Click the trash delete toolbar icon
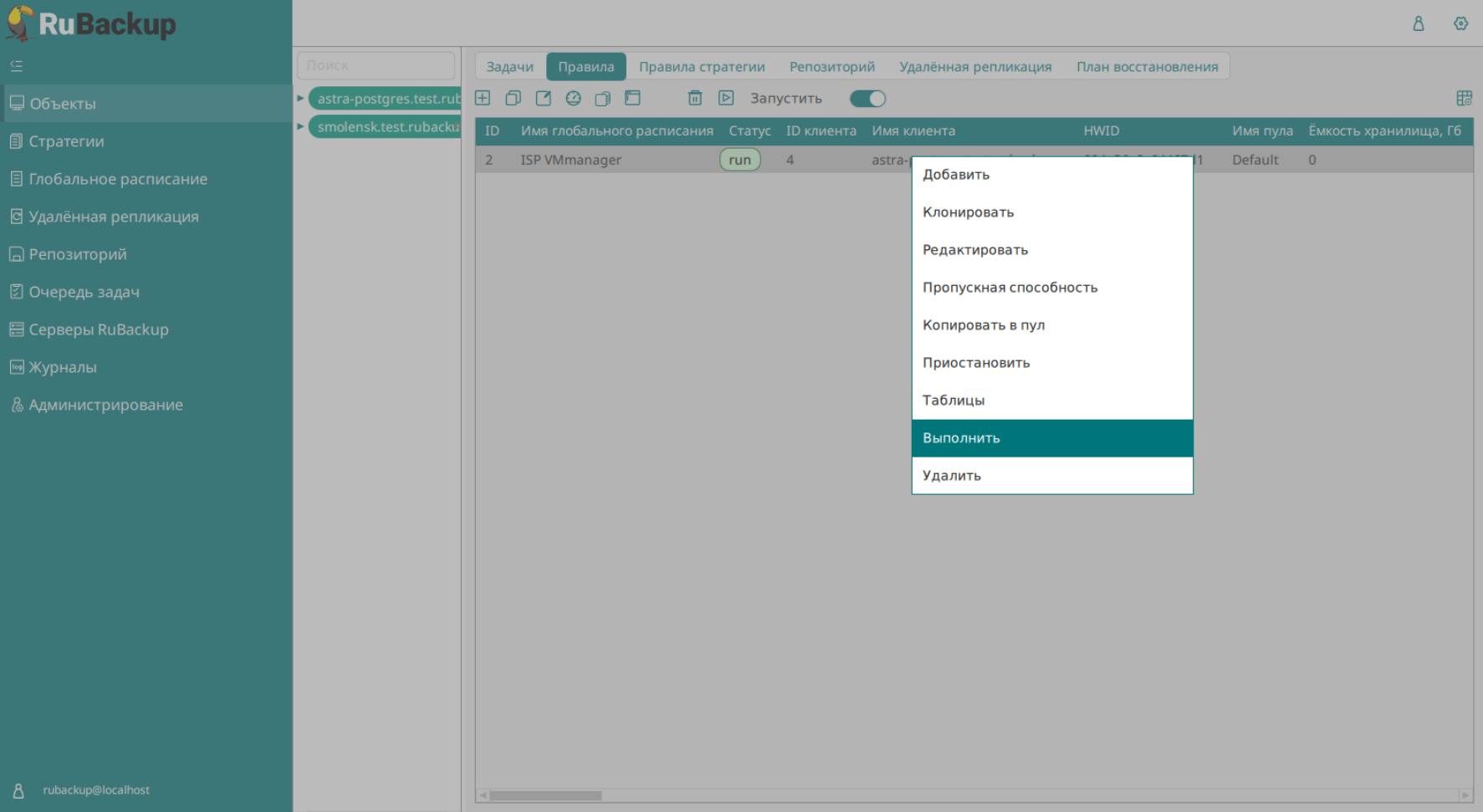The image size is (1483, 812). pos(694,99)
